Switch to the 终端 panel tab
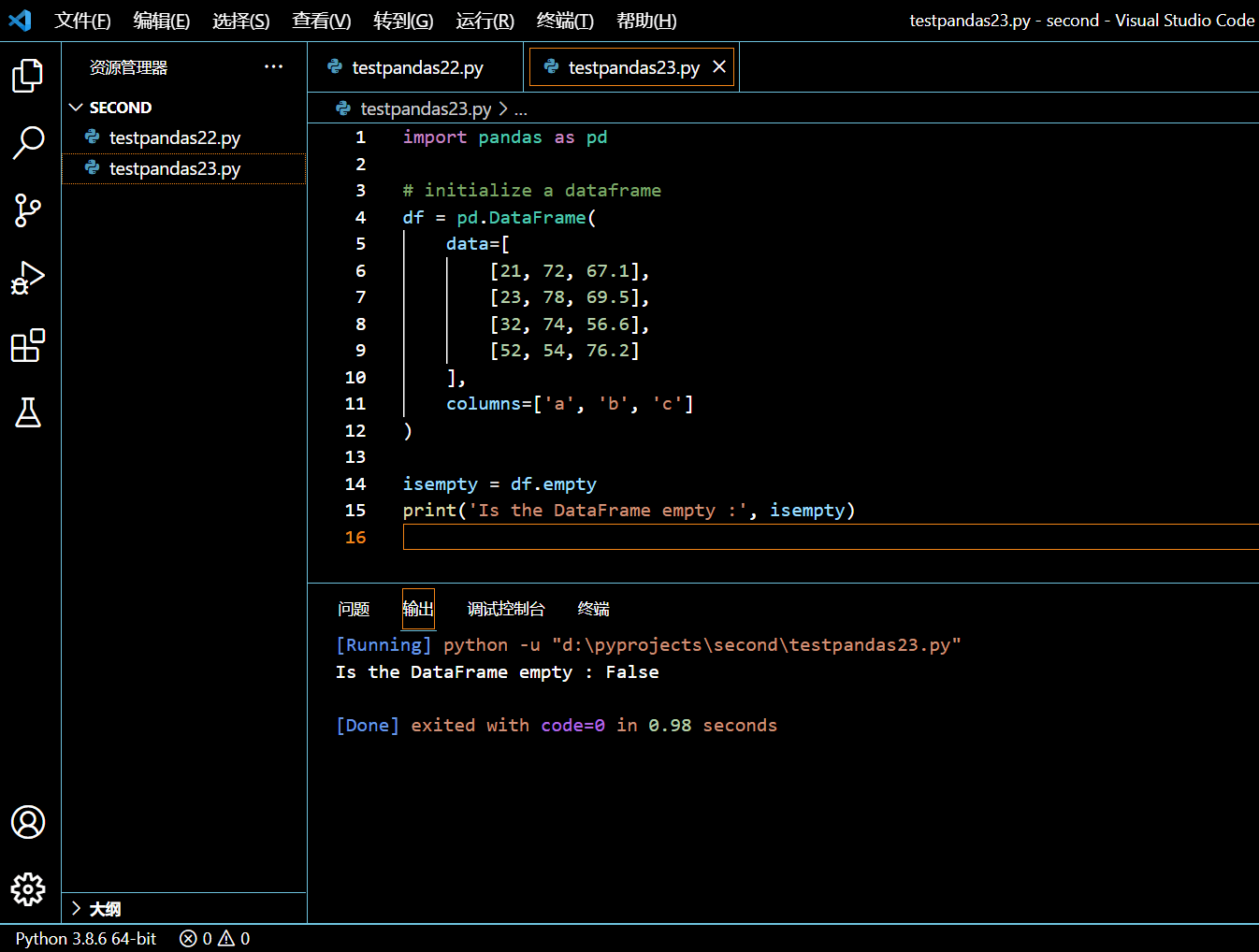This screenshot has width=1259, height=952. (594, 609)
